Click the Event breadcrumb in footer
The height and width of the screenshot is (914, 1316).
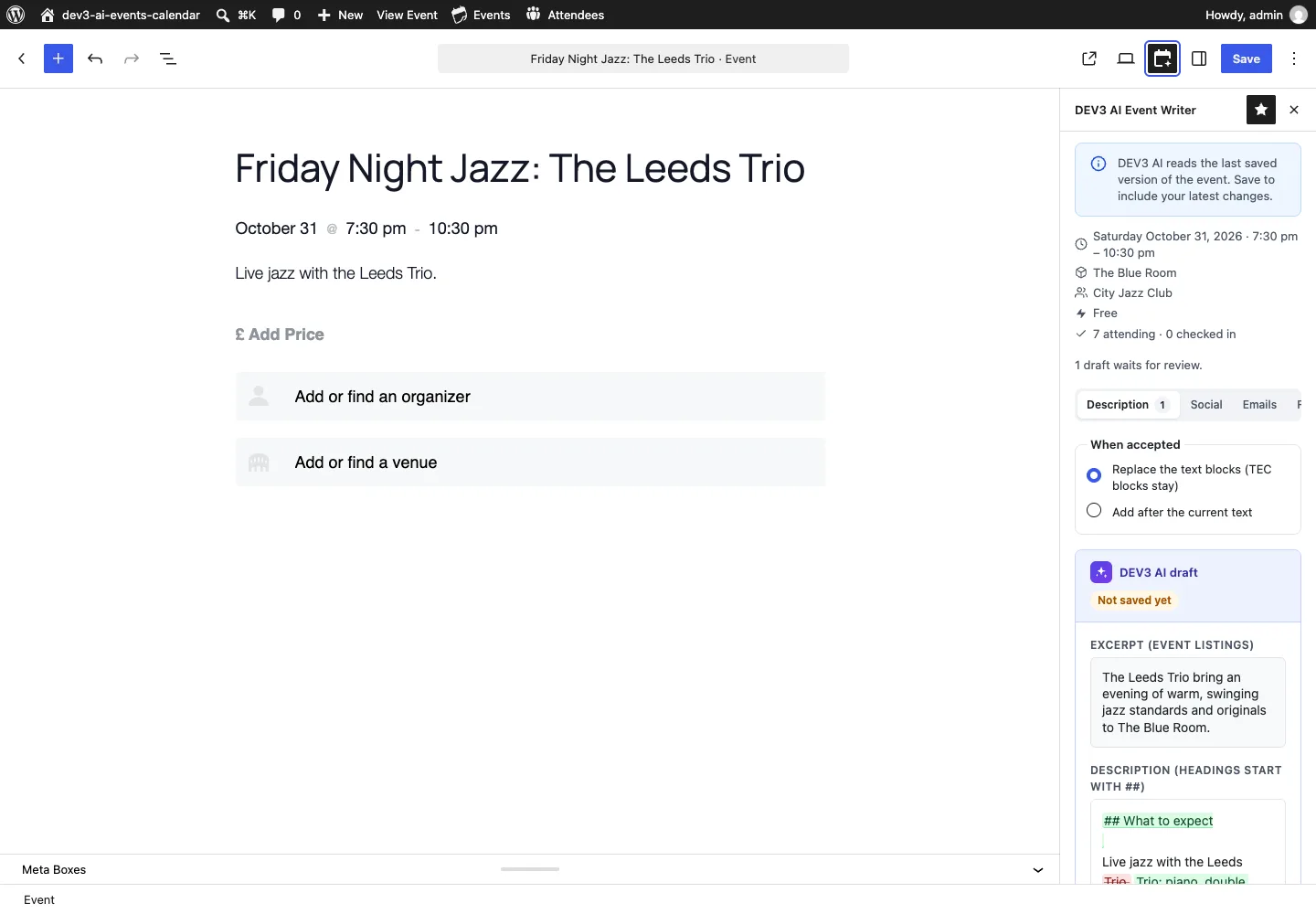[39, 899]
